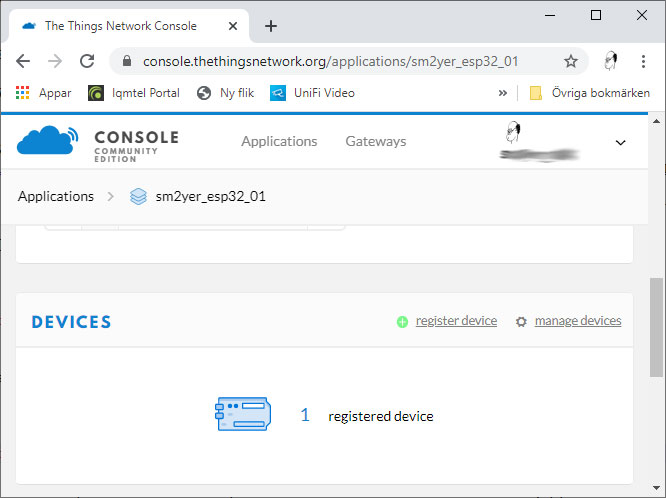Open the Ny flik bookmark
Image resolution: width=666 pixels, height=498 pixels.
[225, 93]
